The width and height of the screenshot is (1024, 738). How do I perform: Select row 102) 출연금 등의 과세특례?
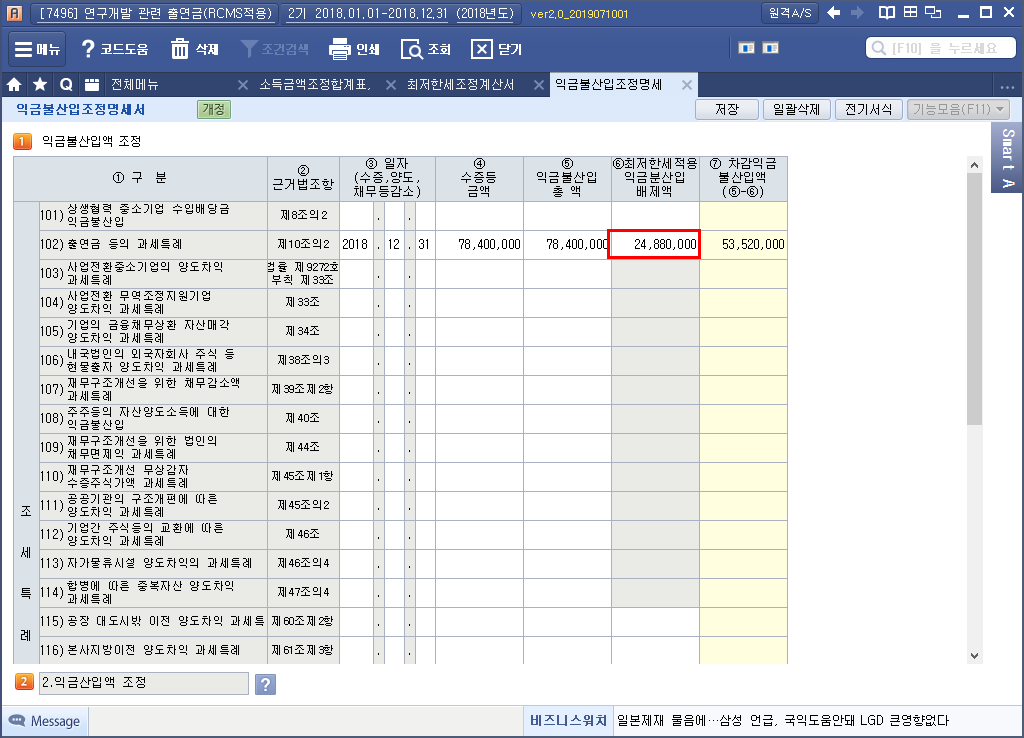point(153,244)
